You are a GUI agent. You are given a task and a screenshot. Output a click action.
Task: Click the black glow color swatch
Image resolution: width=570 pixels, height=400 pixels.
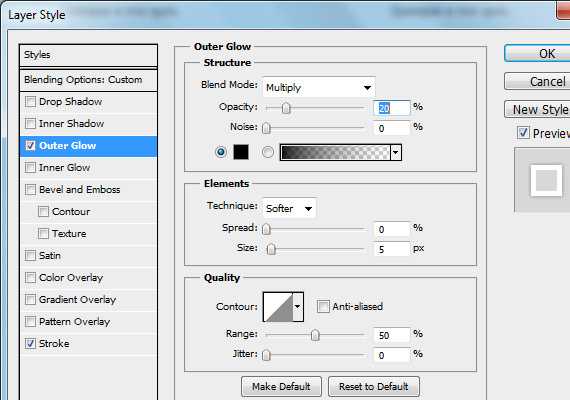pyautogui.click(x=241, y=152)
